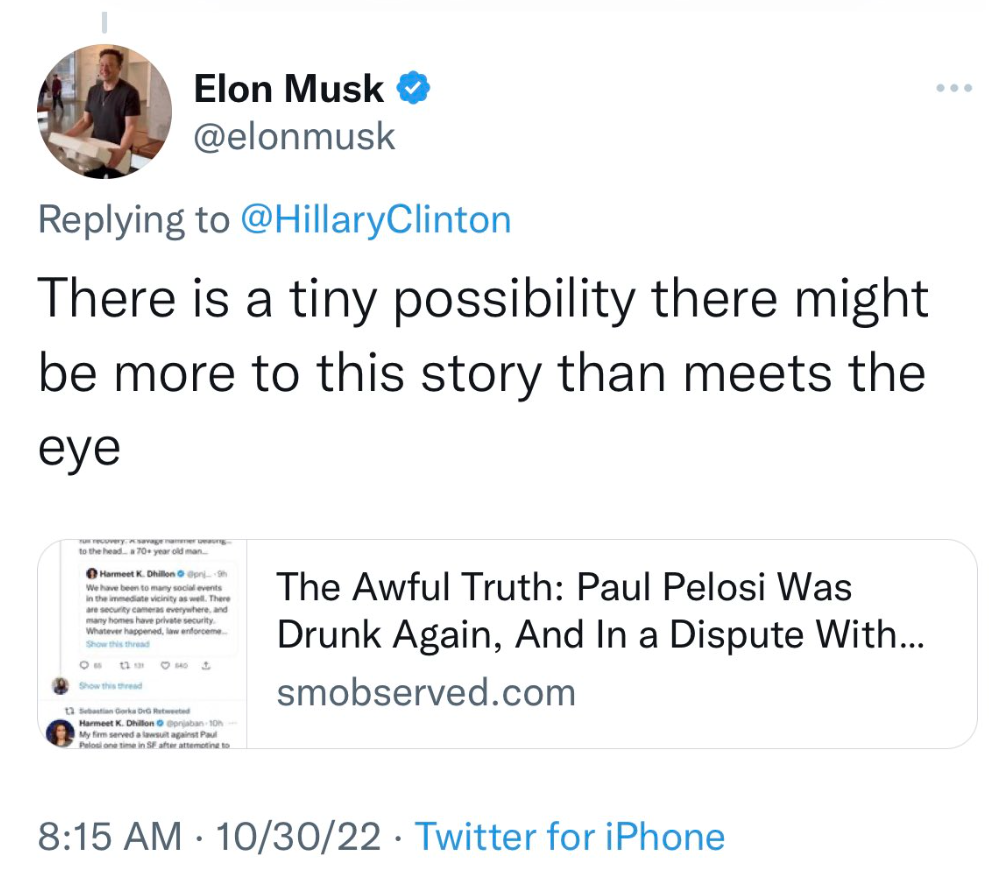
Task: Open 'The Awful Truth' article headline
Action: coord(600,610)
